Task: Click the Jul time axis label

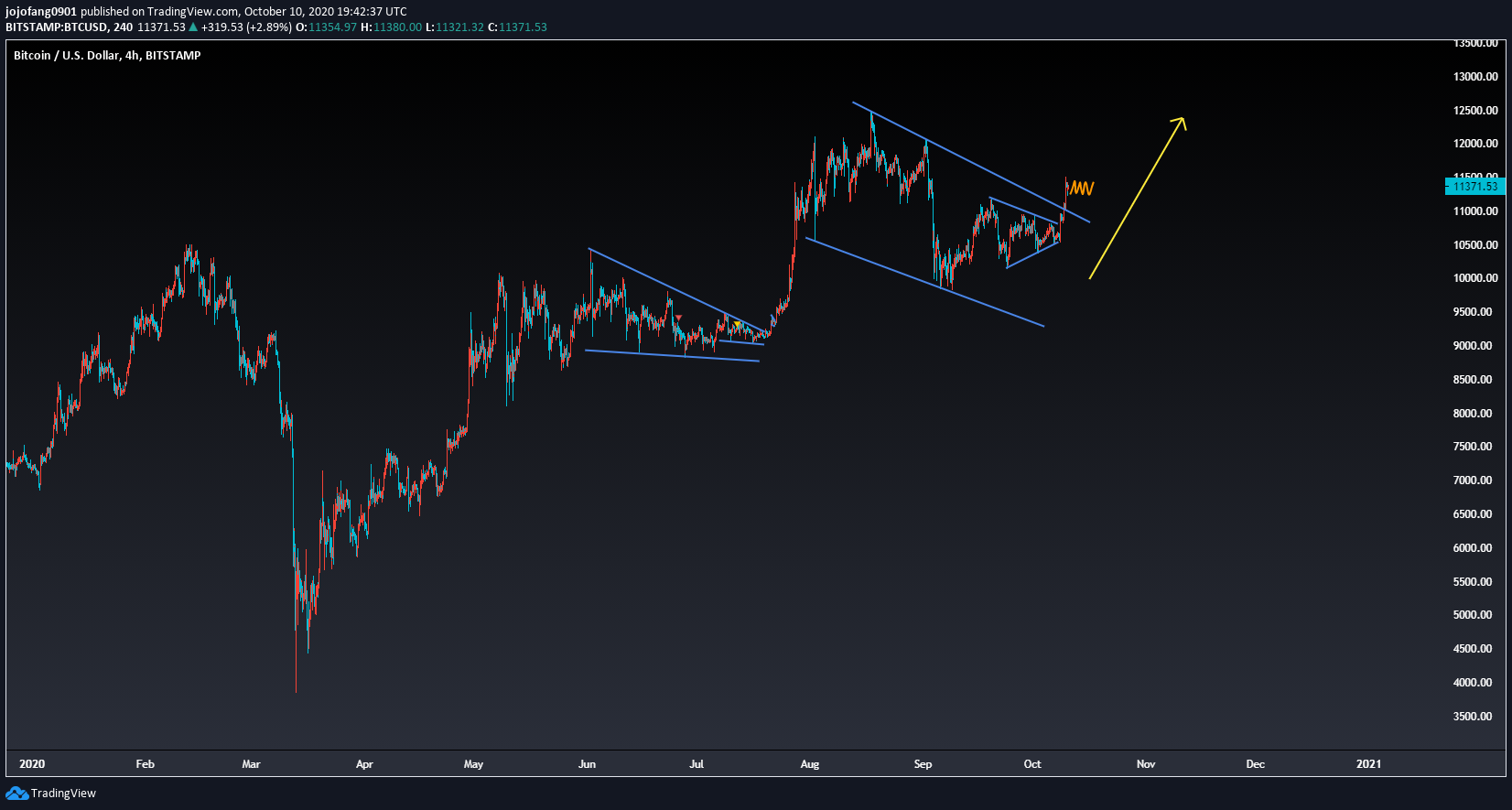Action: click(697, 764)
